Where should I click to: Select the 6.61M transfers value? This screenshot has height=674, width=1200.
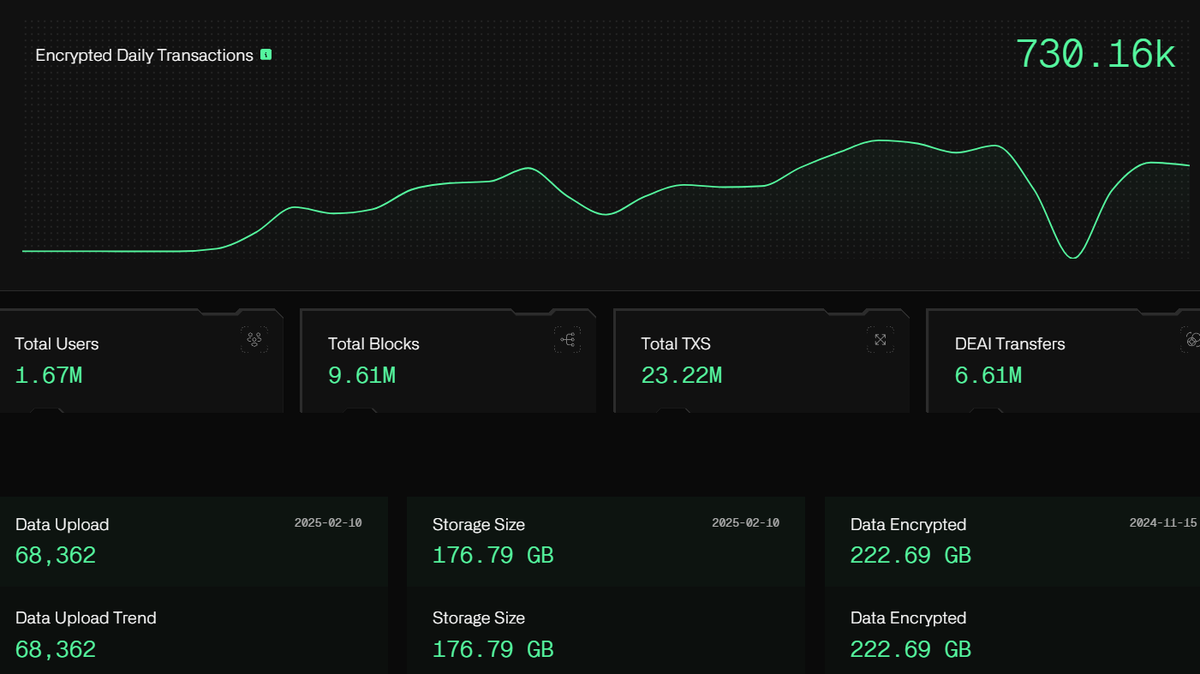(989, 376)
